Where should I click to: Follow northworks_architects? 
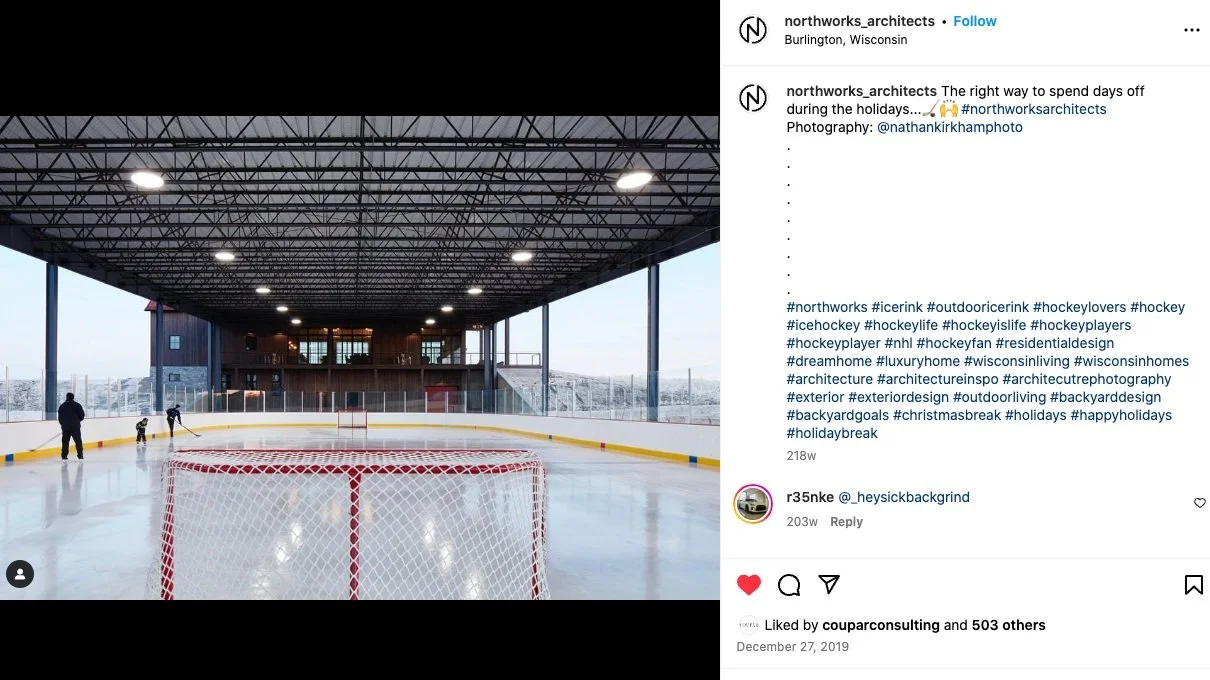pyautogui.click(x=975, y=21)
